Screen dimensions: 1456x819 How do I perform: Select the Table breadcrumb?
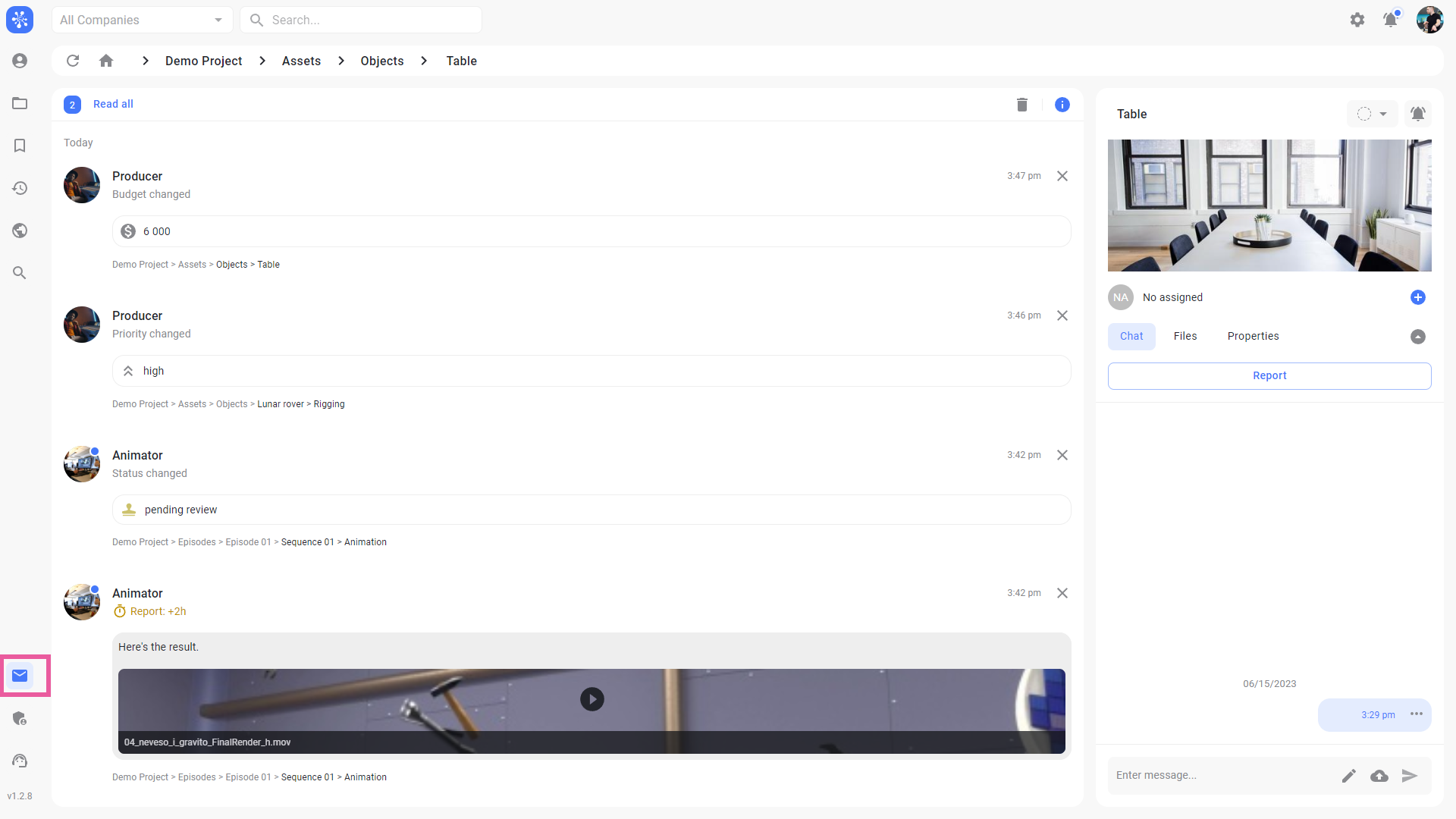(x=461, y=61)
